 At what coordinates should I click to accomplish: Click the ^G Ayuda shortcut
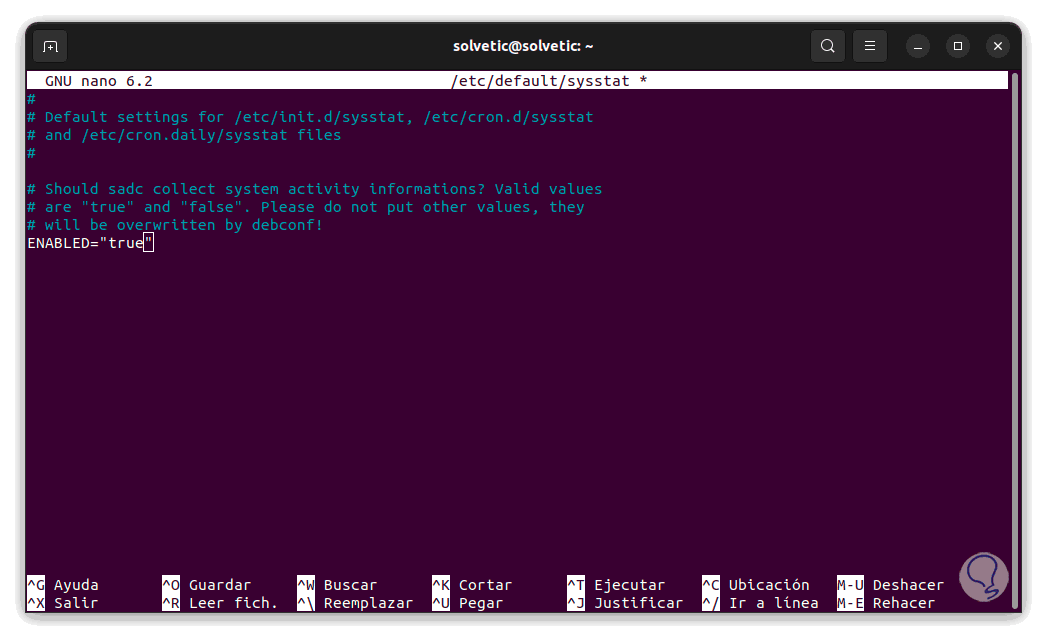point(63,585)
